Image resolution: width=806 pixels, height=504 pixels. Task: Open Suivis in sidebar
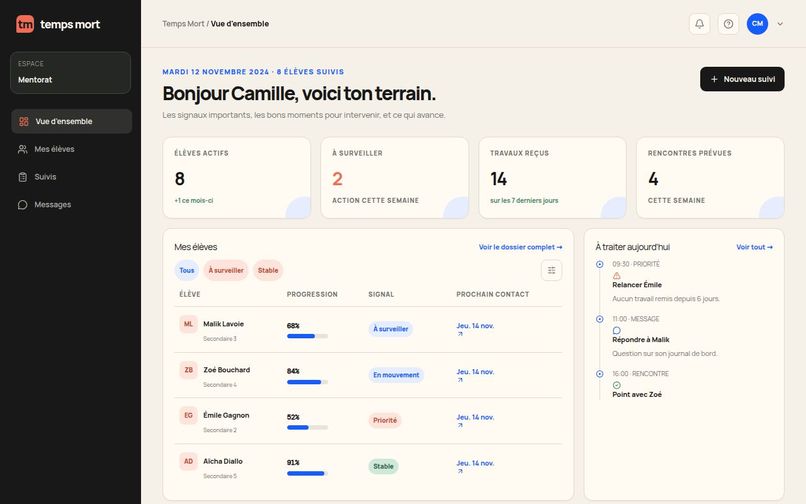tap(71, 177)
